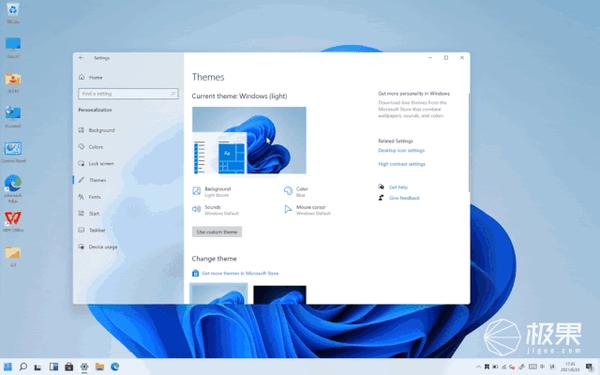
Task: Open the clock and date in tray
Action: coord(570,367)
